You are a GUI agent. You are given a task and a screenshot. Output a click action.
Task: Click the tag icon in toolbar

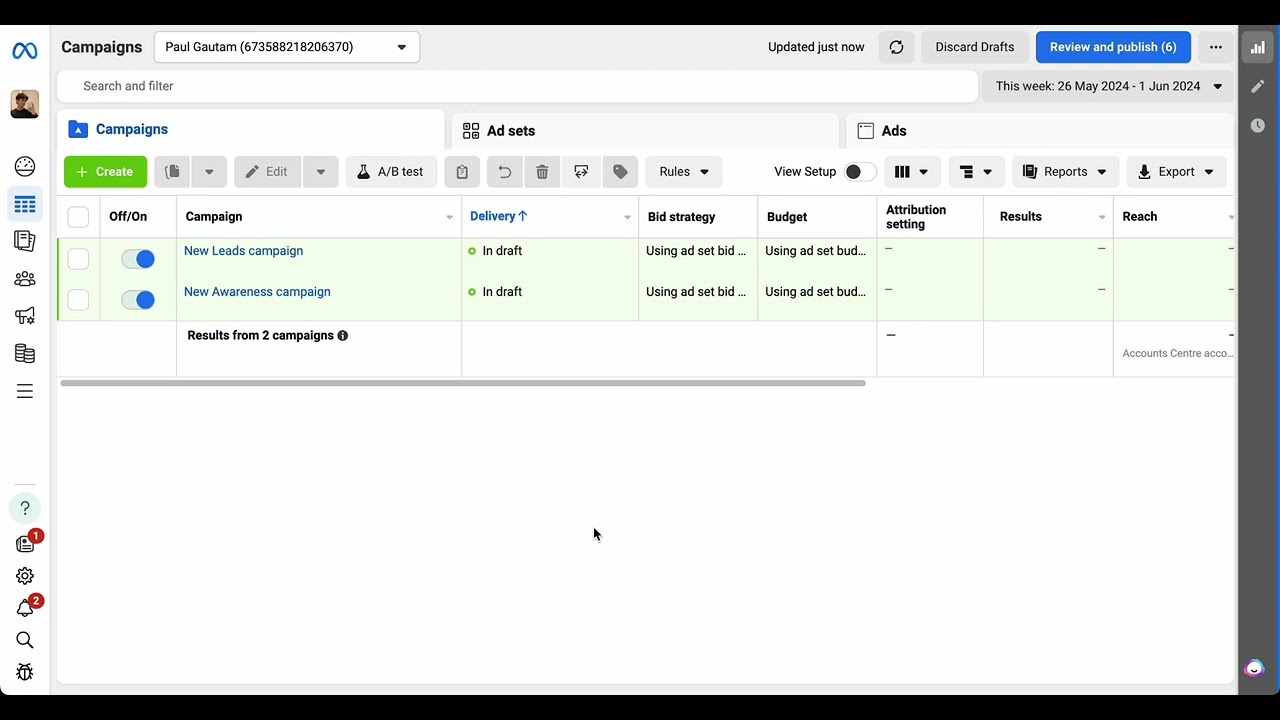click(620, 172)
